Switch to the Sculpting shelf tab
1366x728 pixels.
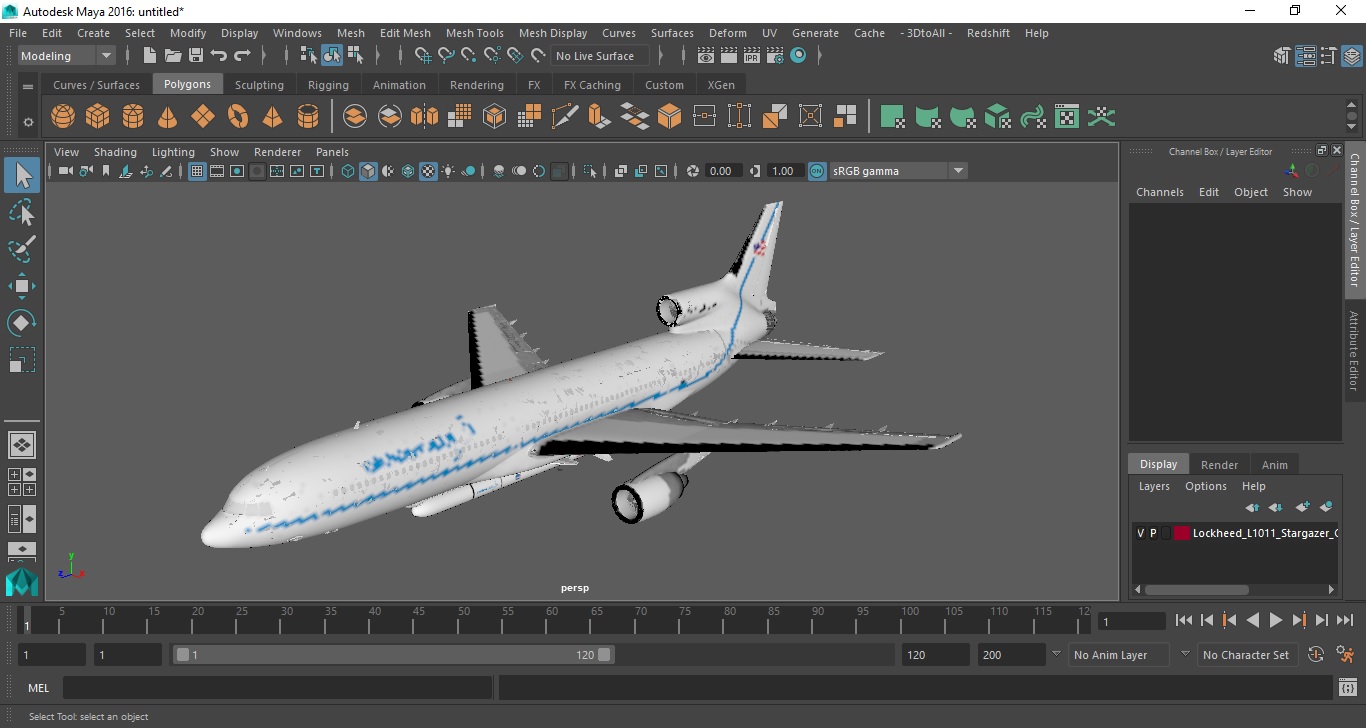pos(259,85)
